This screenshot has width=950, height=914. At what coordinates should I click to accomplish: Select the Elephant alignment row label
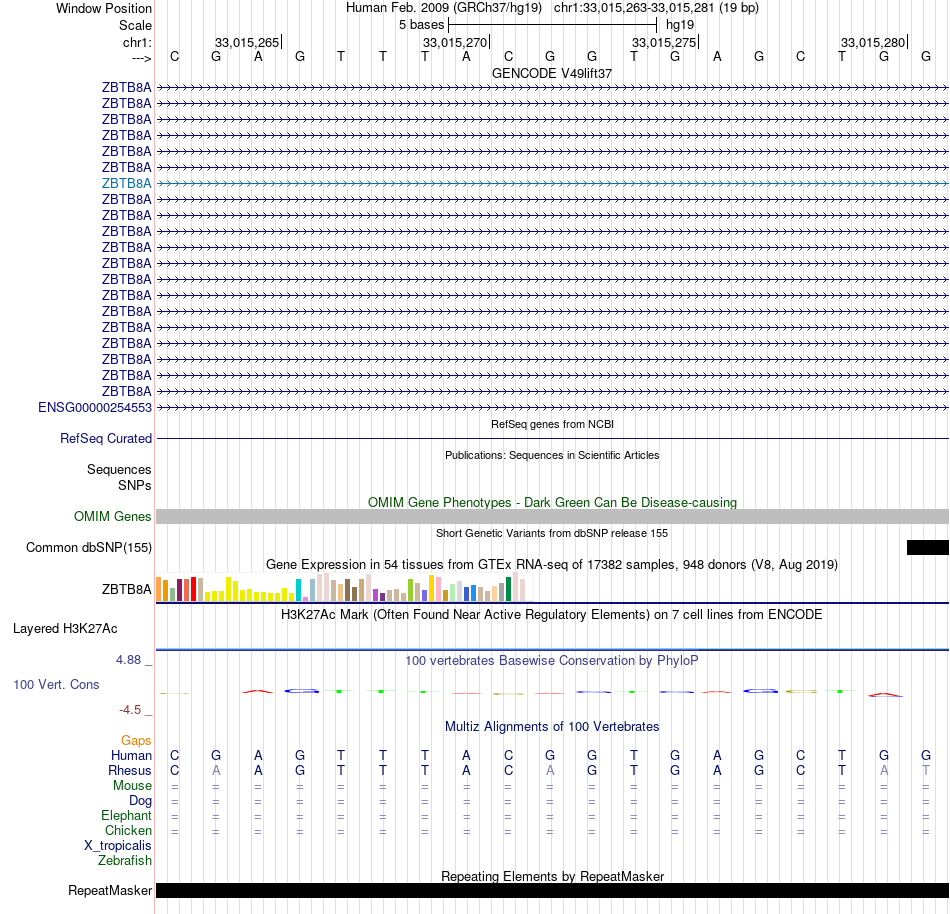point(126,815)
